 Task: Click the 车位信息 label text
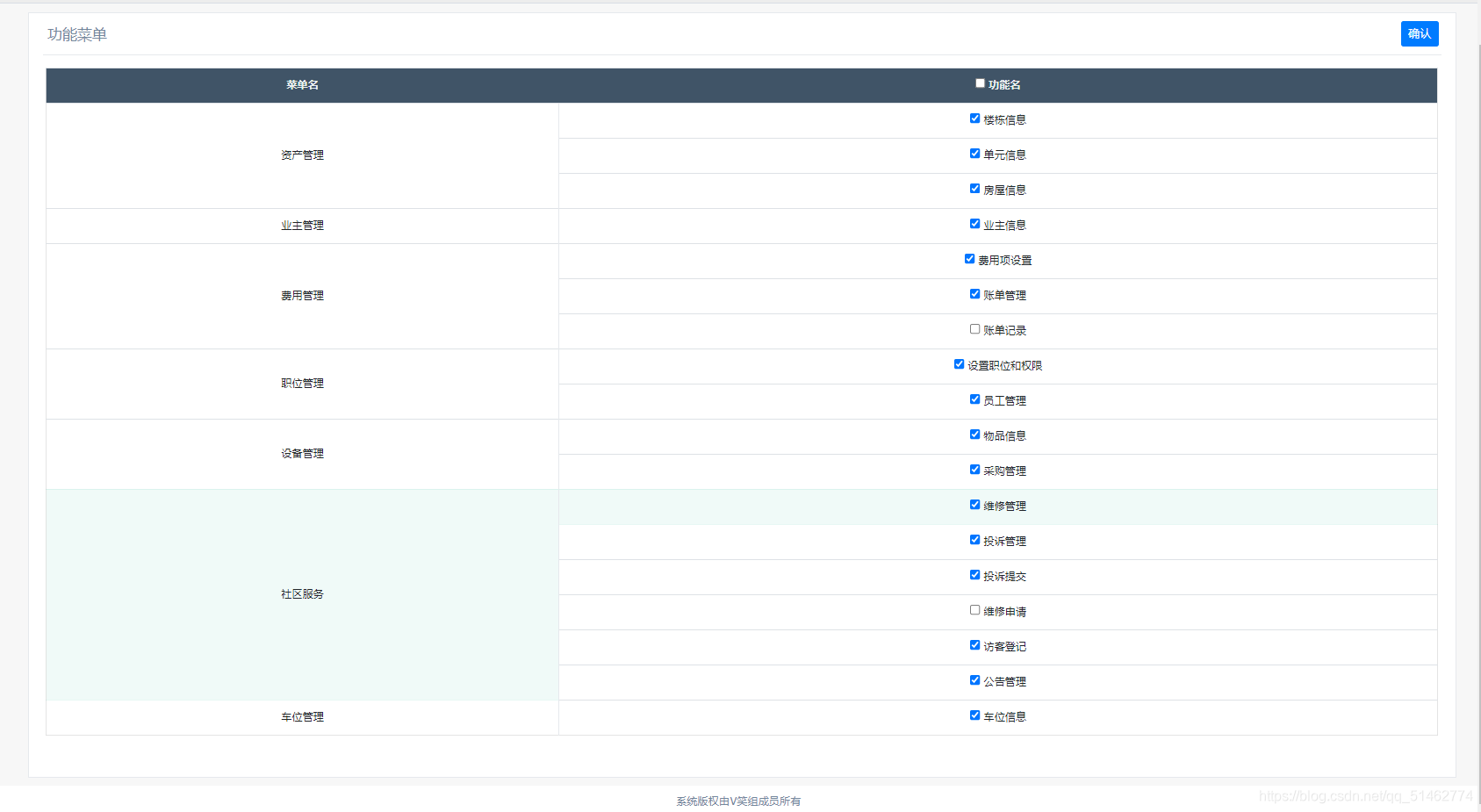click(1004, 717)
